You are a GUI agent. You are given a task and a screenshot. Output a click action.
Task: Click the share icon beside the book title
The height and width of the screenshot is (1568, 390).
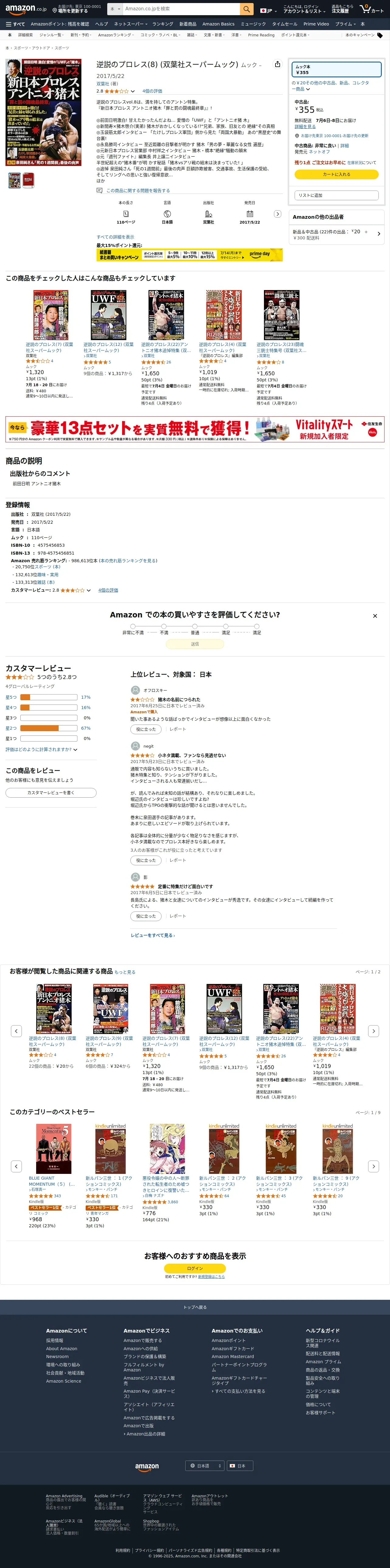[278, 64]
